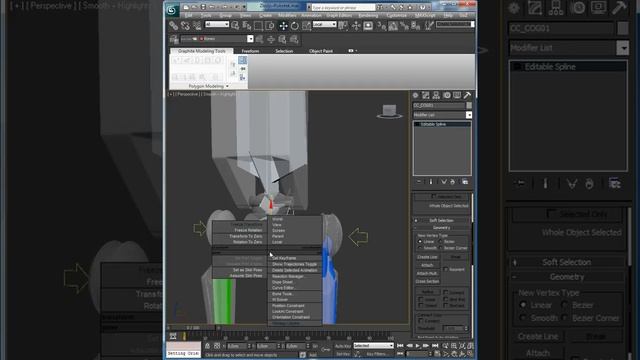640x360 pixels.
Task: Switch to the Utilities hammer tab
Action: click(467, 95)
